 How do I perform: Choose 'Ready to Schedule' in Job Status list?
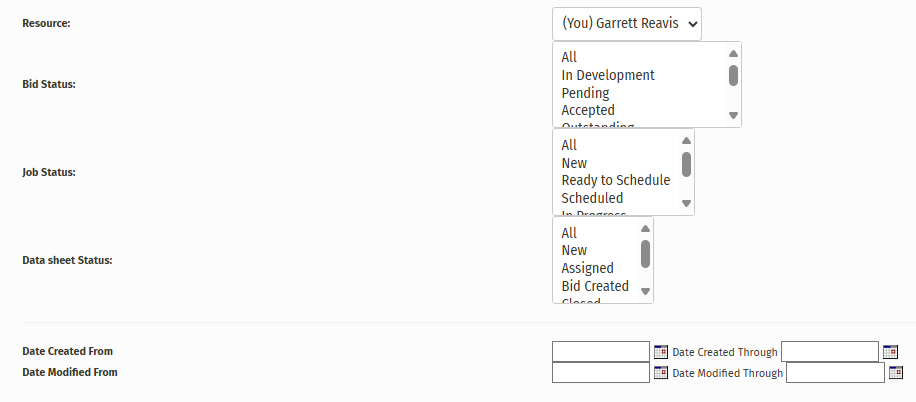click(615, 180)
